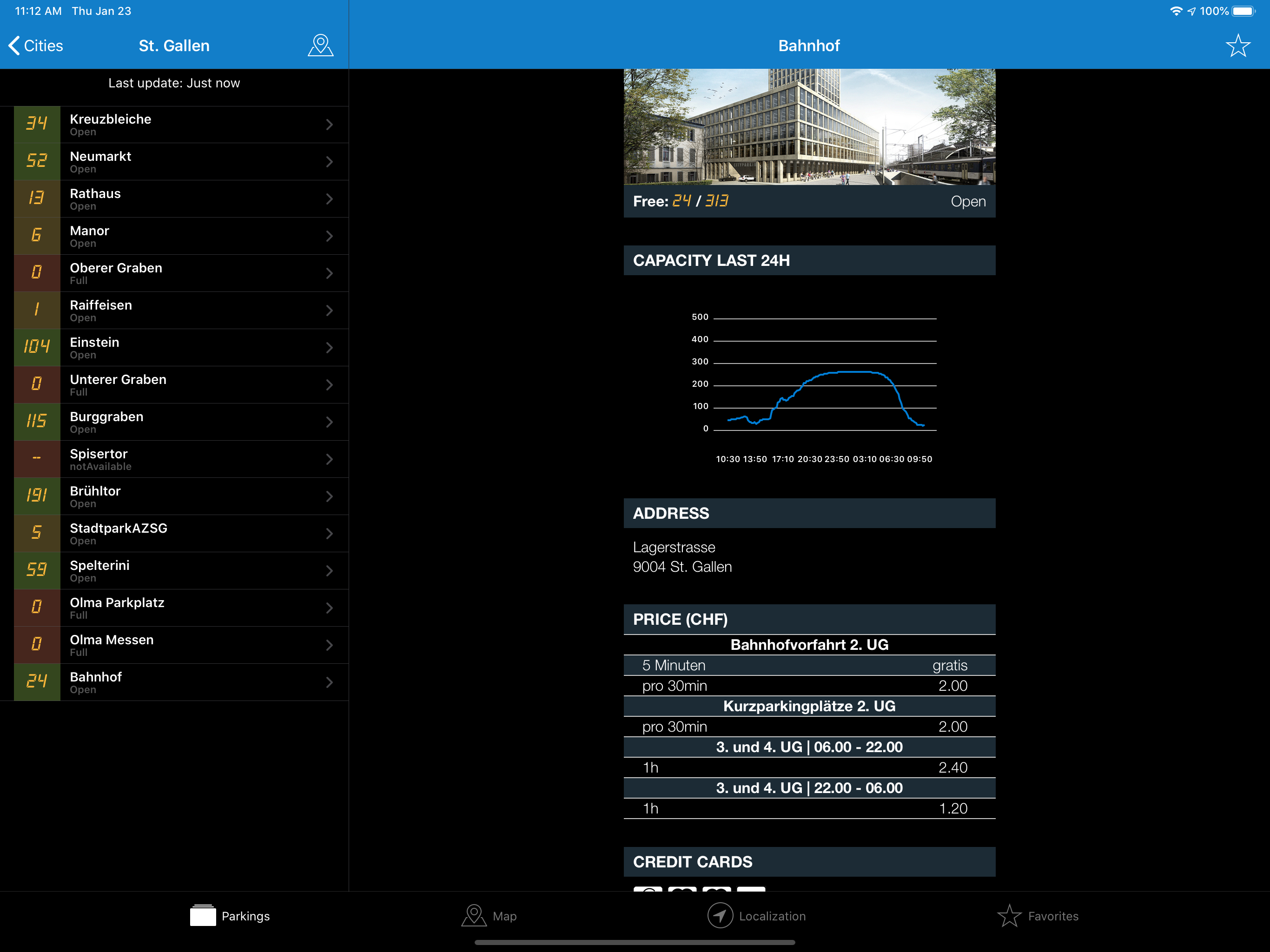Open the Localization tab
Viewport: 1270px width, 952px height.
tap(756, 916)
